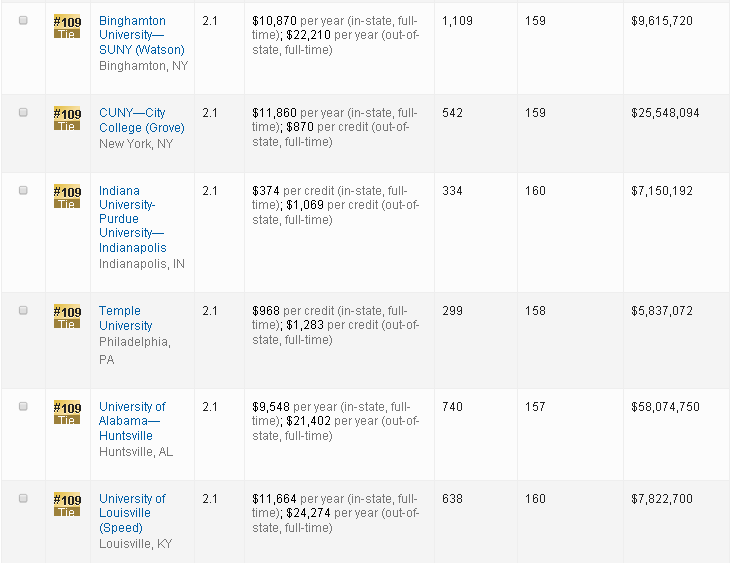This screenshot has height=563, width=732.
Task: Click the #109 Tie badge next to Temple University
Action: pyautogui.click(x=67, y=316)
